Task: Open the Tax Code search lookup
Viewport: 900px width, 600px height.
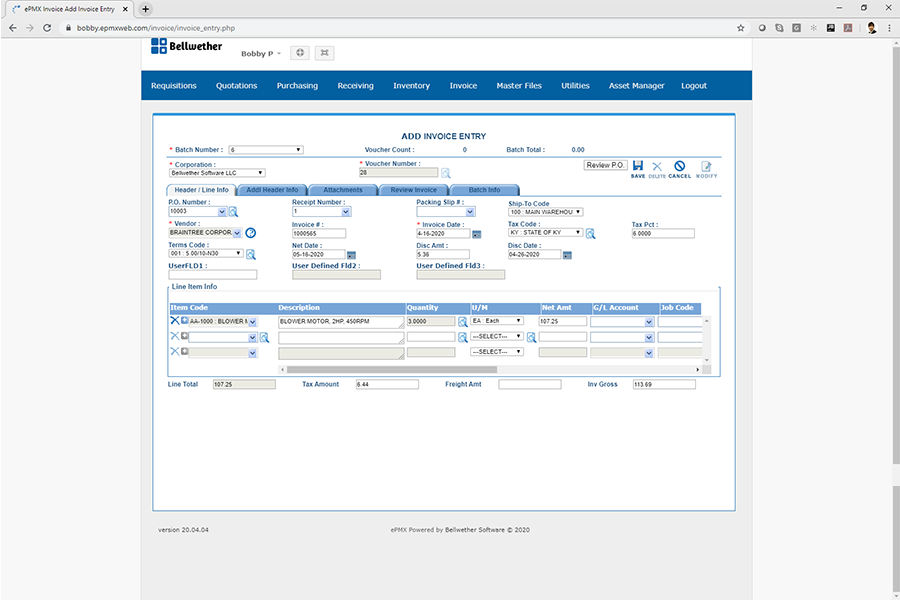Action: [x=590, y=233]
